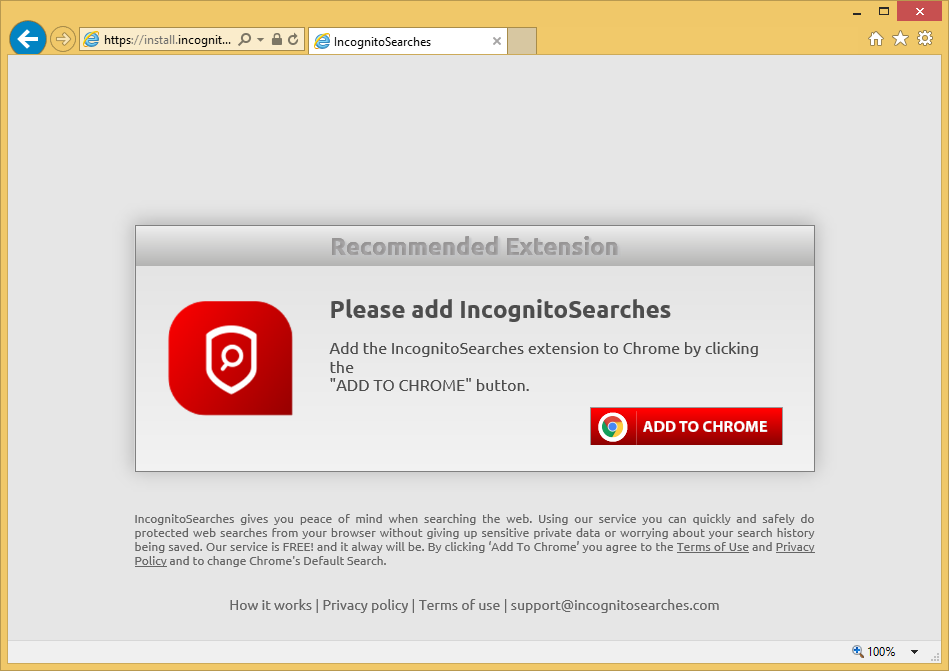
Task: Click support@incognitosearches.com email link
Action: (615, 605)
